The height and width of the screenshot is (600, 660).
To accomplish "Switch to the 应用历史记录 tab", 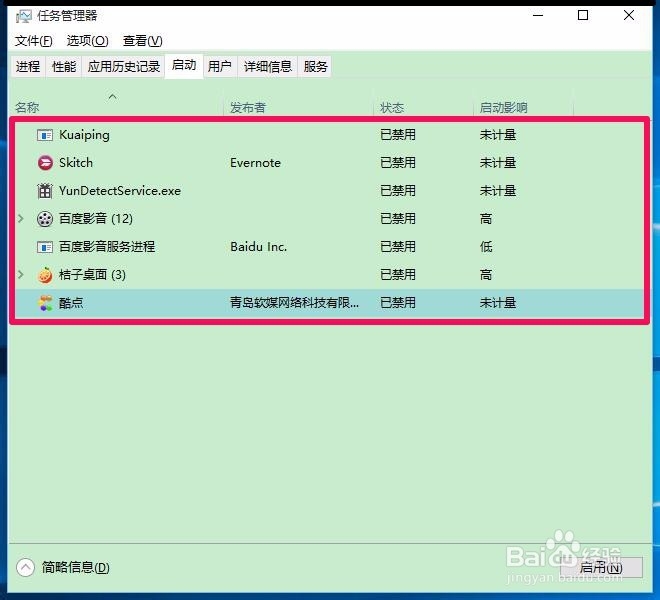I will click(x=124, y=67).
